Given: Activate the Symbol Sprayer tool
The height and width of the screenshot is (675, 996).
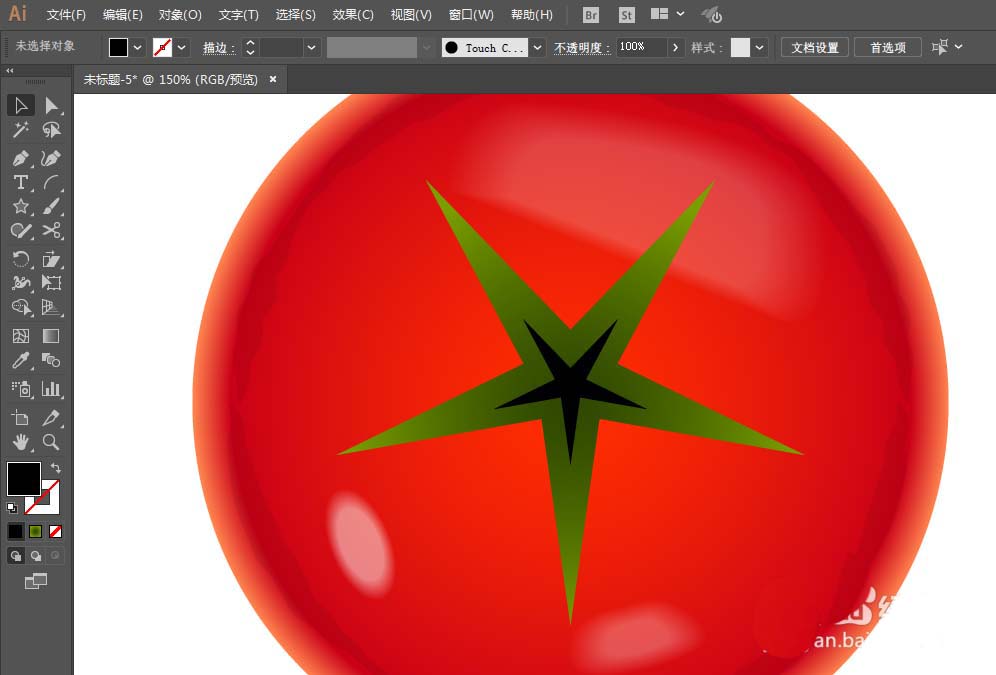Looking at the screenshot, I should [x=20, y=389].
